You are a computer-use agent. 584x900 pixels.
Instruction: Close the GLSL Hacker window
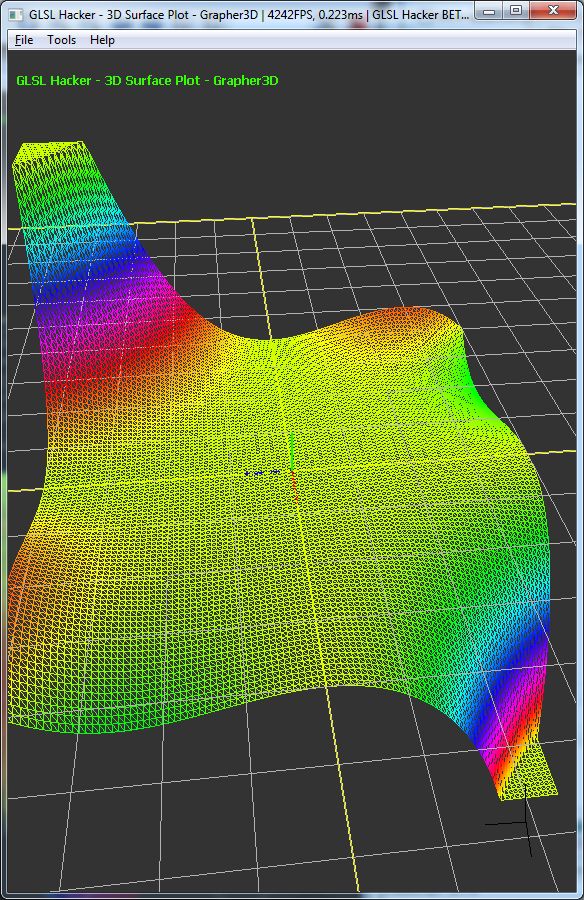pyautogui.click(x=552, y=11)
